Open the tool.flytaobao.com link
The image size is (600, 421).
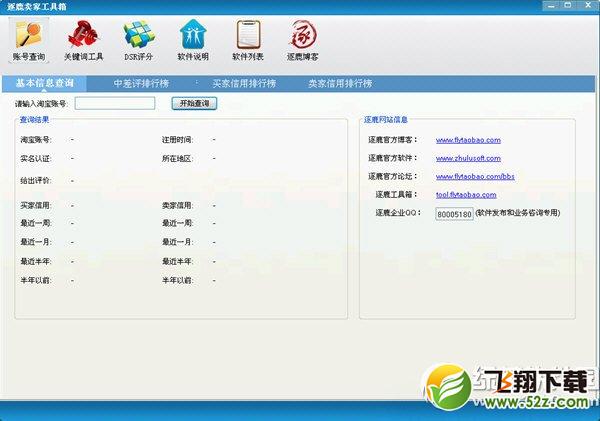pos(466,195)
